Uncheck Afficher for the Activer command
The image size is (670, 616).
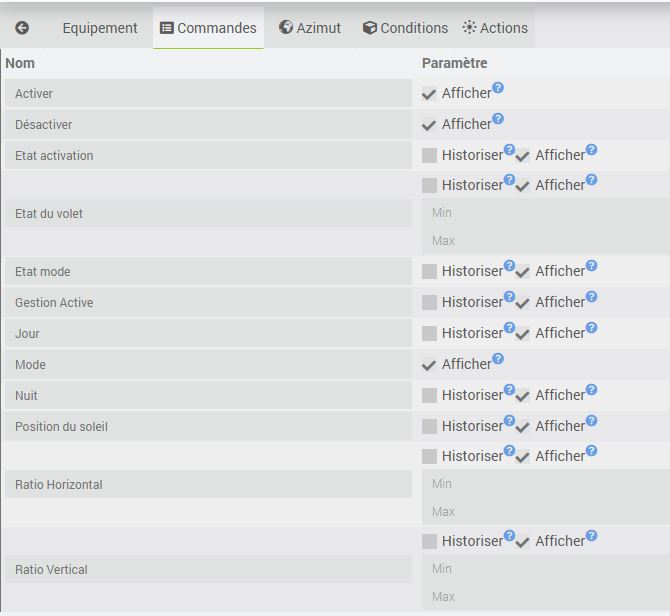429,94
